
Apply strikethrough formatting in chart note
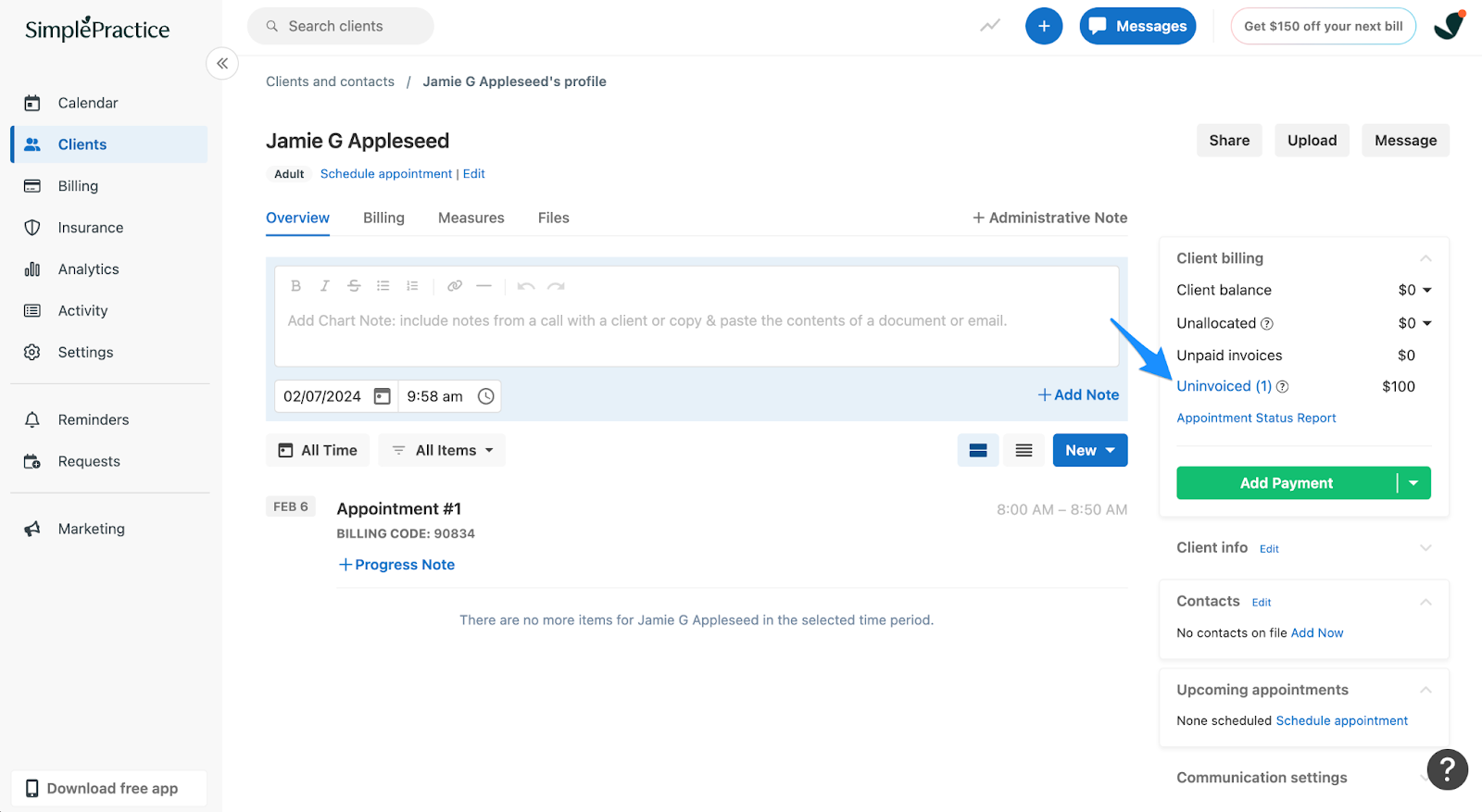point(354,286)
